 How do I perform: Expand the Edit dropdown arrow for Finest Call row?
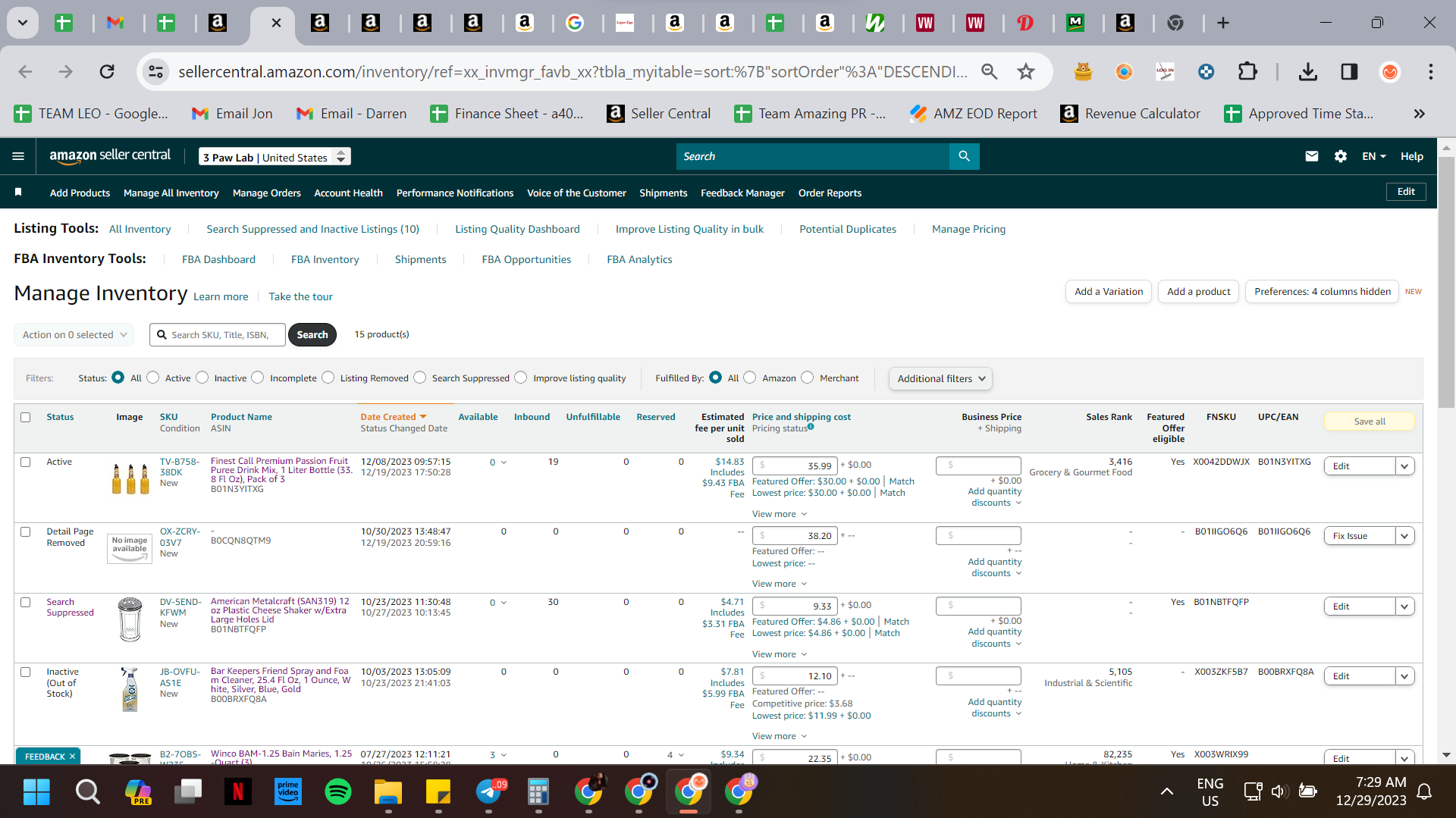pos(1404,466)
